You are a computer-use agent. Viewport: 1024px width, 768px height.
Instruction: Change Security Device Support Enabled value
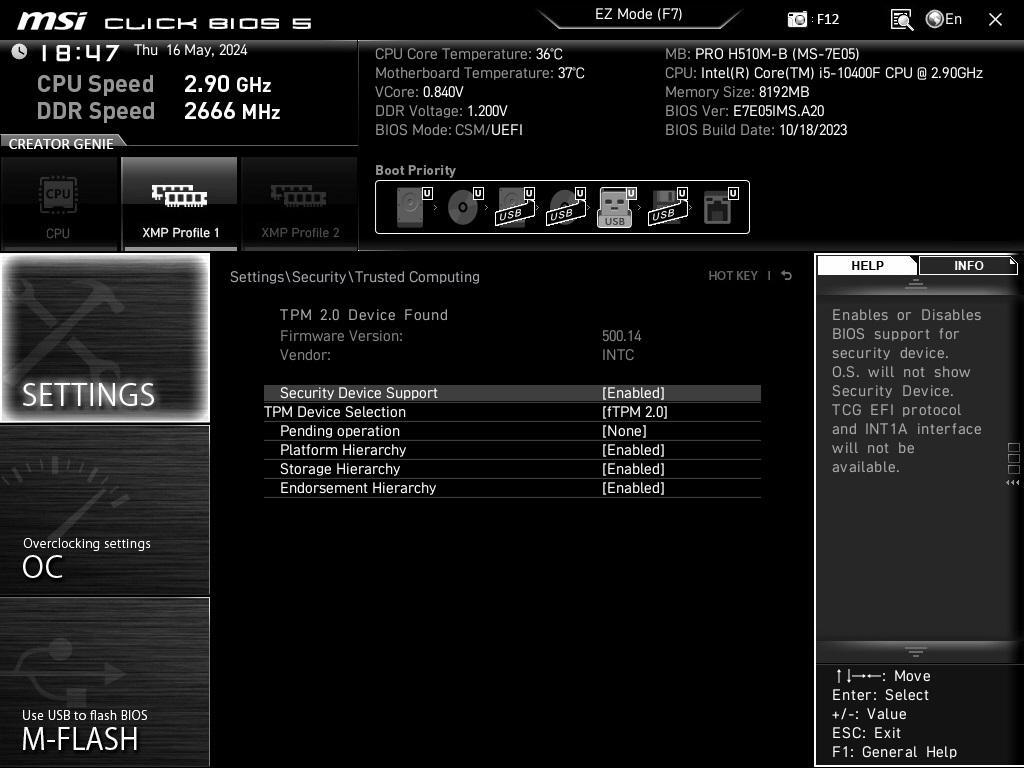point(633,393)
